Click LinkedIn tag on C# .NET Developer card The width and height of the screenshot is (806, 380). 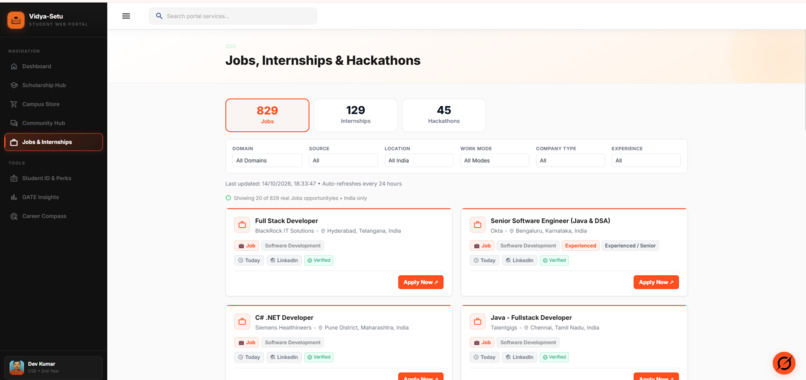coord(284,357)
